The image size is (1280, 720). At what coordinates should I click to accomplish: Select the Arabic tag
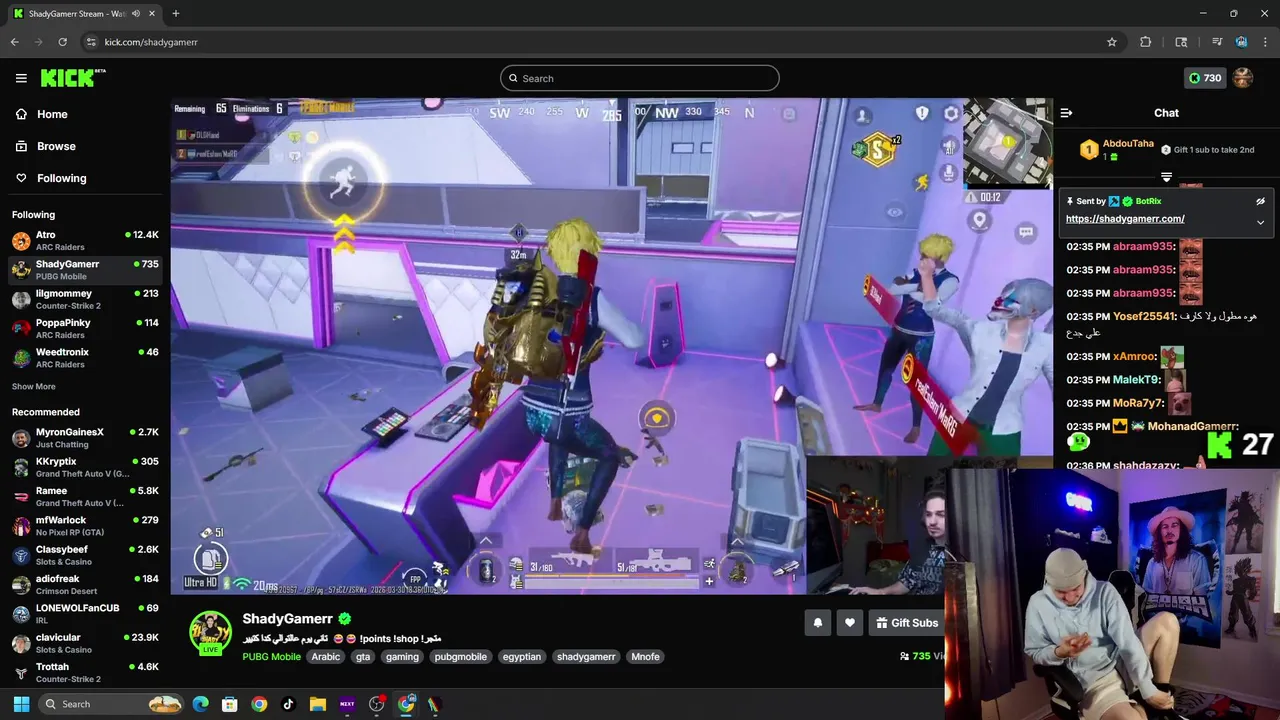(x=326, y=657)
